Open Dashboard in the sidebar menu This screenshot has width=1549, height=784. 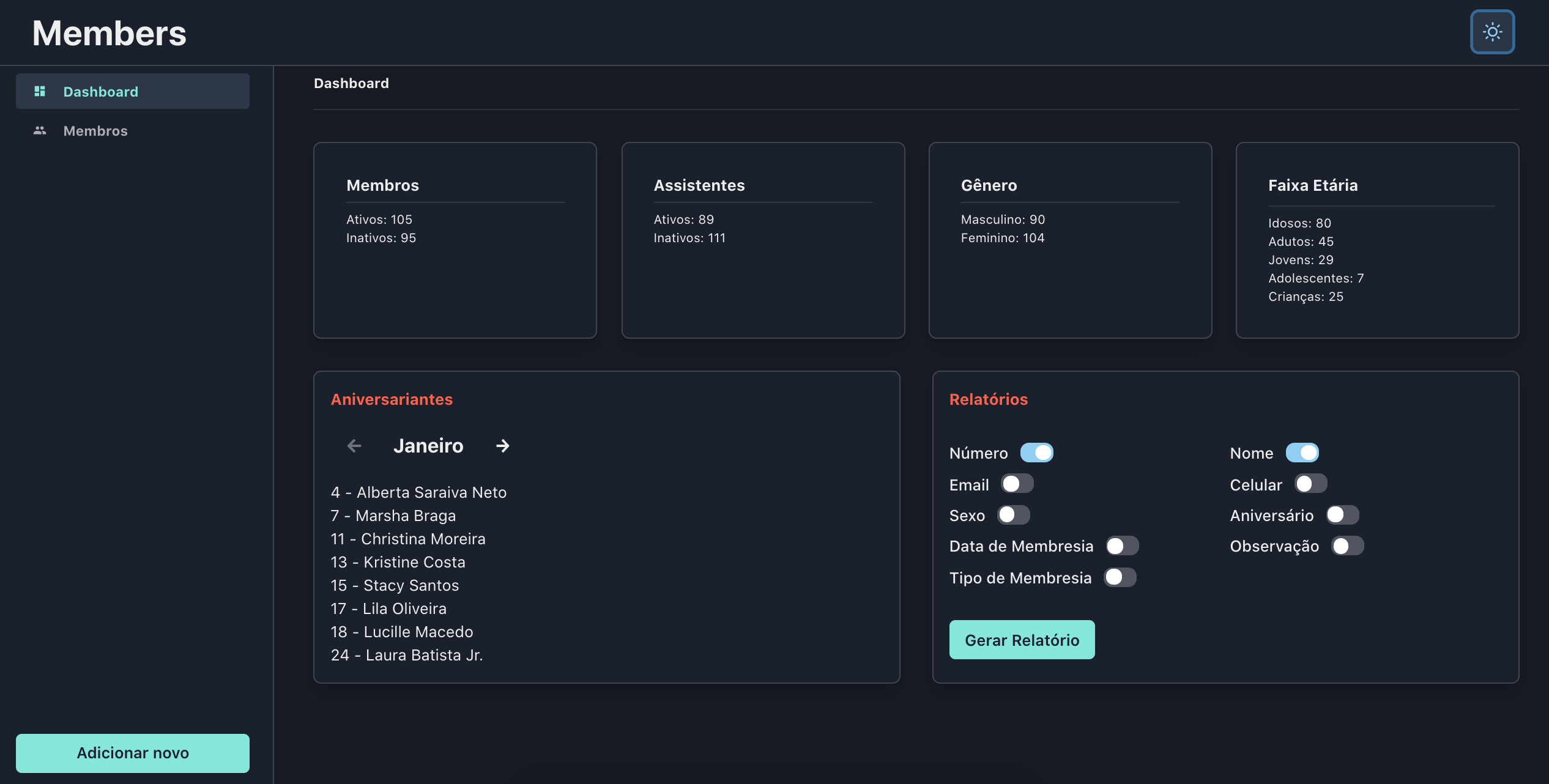pos(101,91)
